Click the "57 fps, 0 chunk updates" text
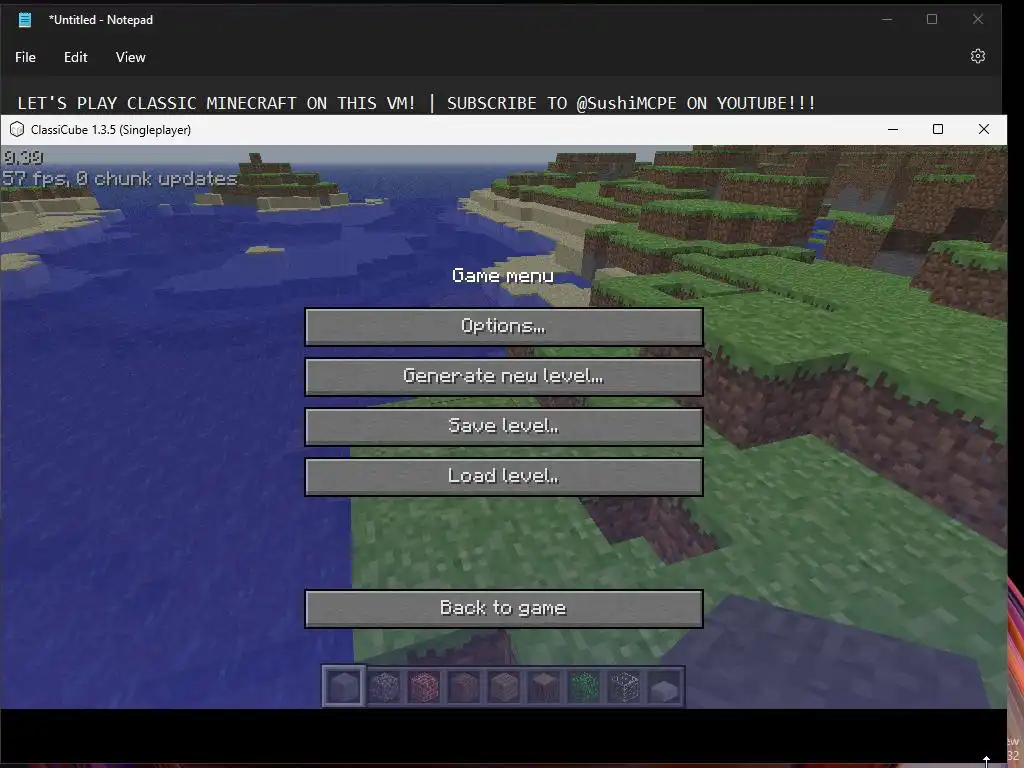Viewport: 1024px width, 768px height. tap(120, 178)
